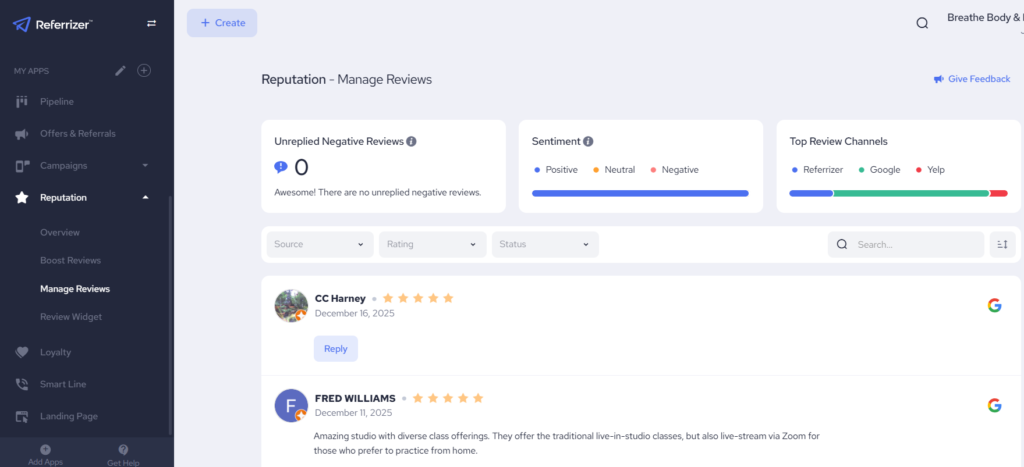Reply to CC Harney's review
1024x467 pixels.
(x=335, y=349)
